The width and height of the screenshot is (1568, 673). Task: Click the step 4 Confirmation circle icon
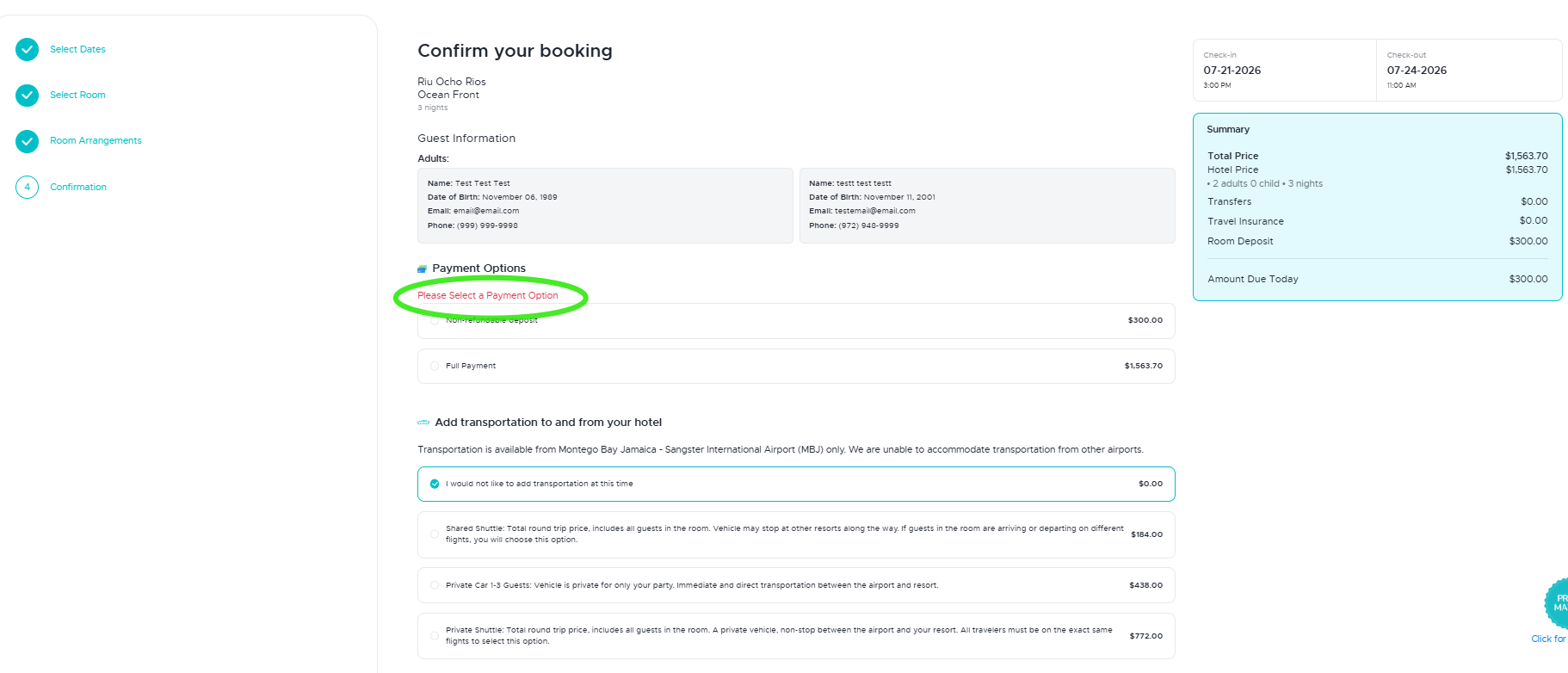coord(27,187)
